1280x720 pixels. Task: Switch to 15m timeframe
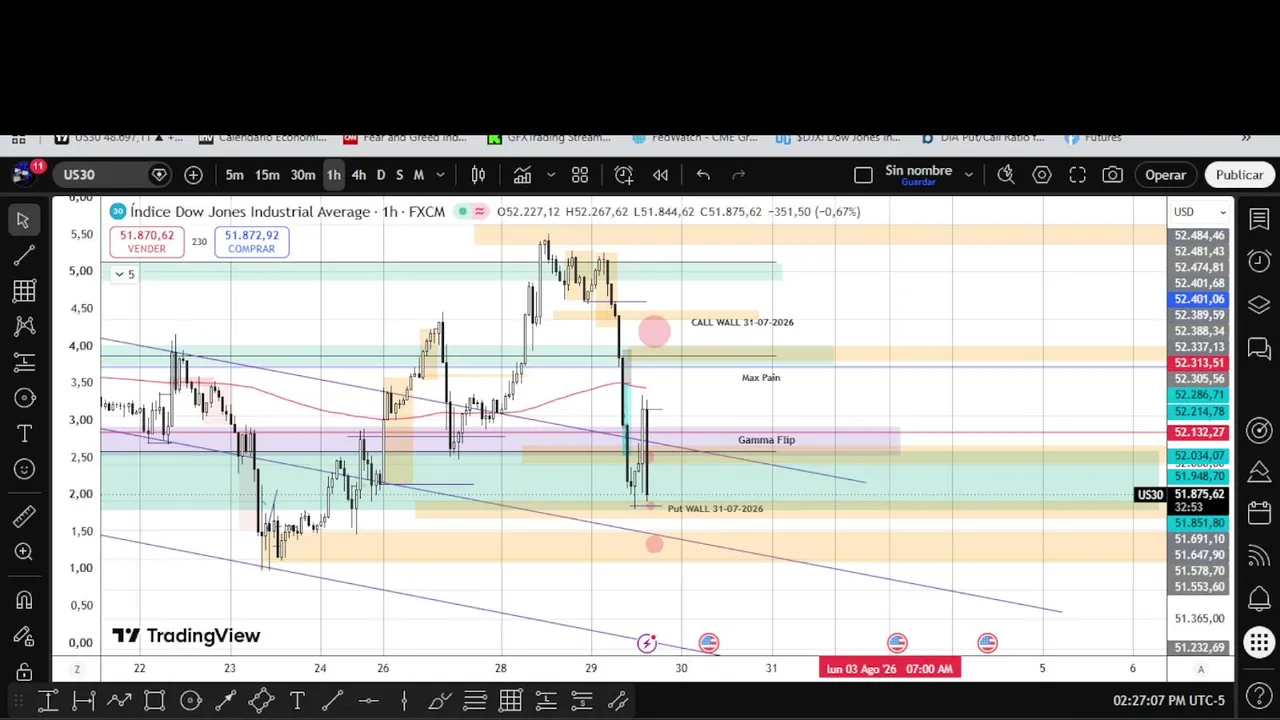pyautogui.click(x=267, y=175)
